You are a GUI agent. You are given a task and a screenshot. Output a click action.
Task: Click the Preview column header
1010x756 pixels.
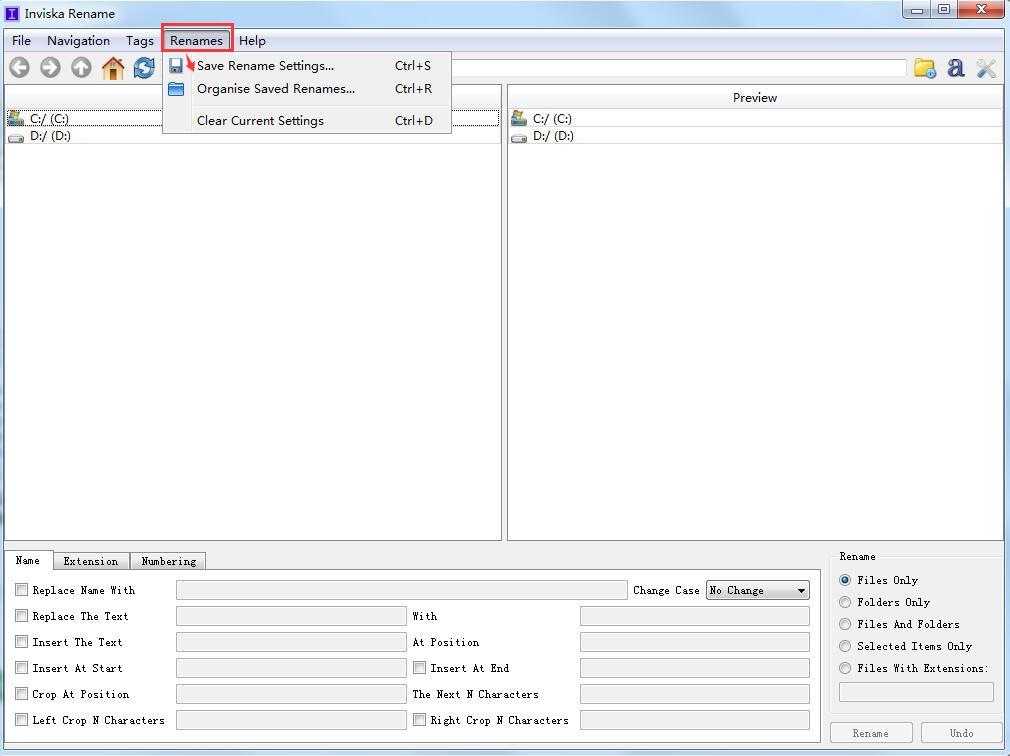[x=755, y=98]
